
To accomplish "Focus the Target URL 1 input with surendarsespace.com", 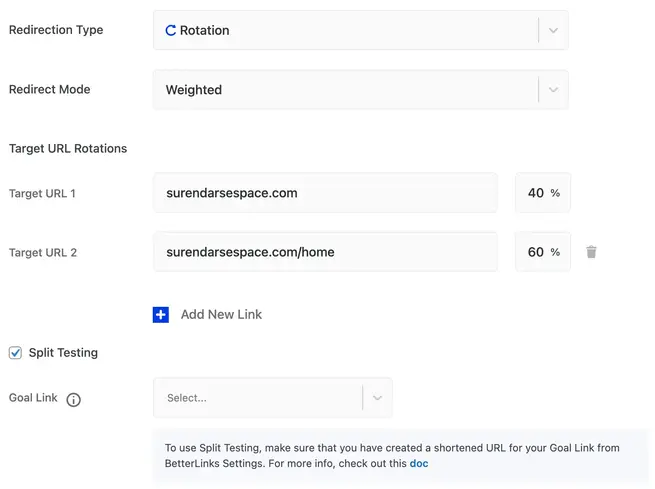I will tap(325, 193).
